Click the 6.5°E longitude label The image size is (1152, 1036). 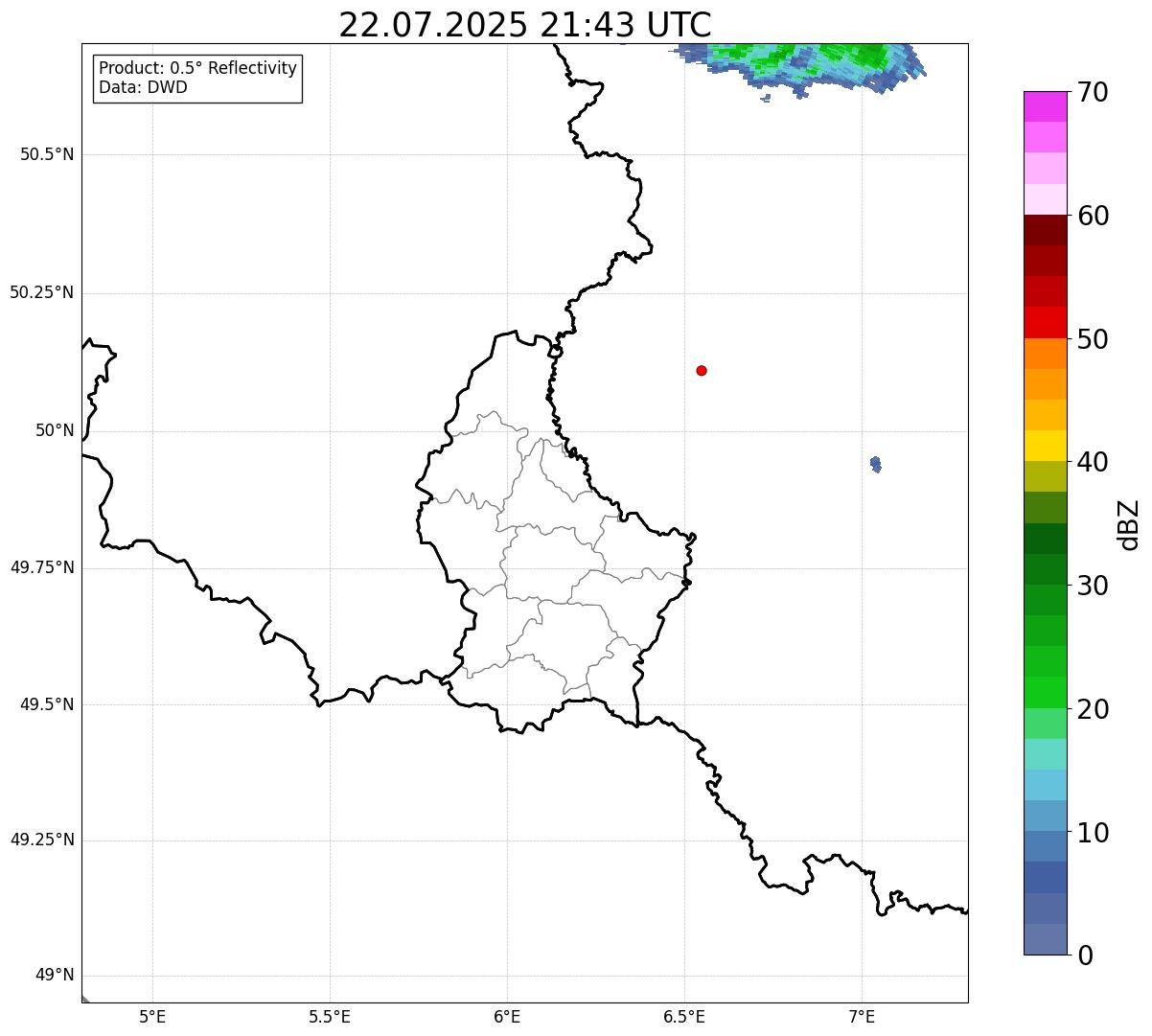click(x=684, y=1017)
